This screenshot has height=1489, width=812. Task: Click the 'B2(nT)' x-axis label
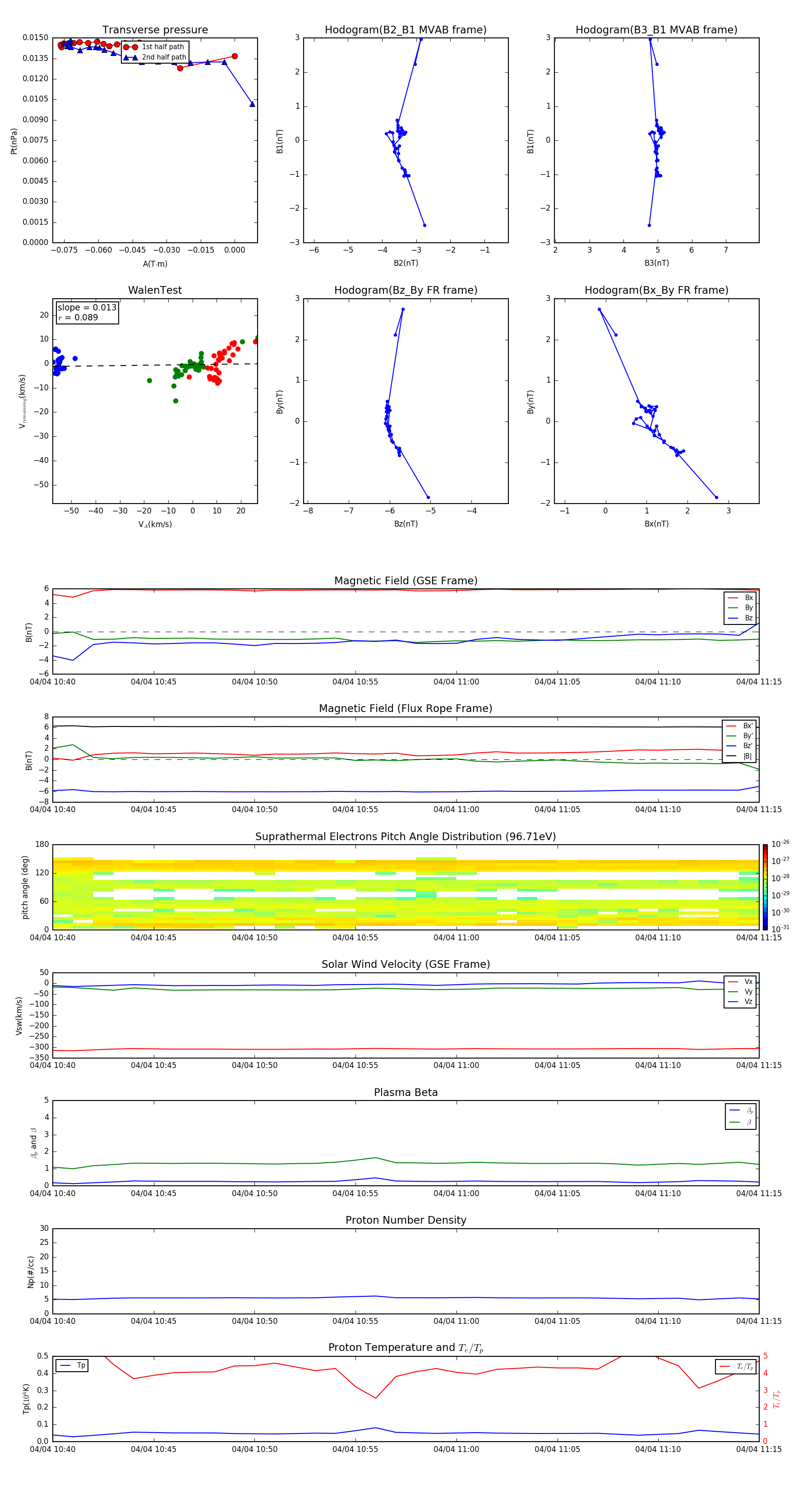tap(406, 263)
